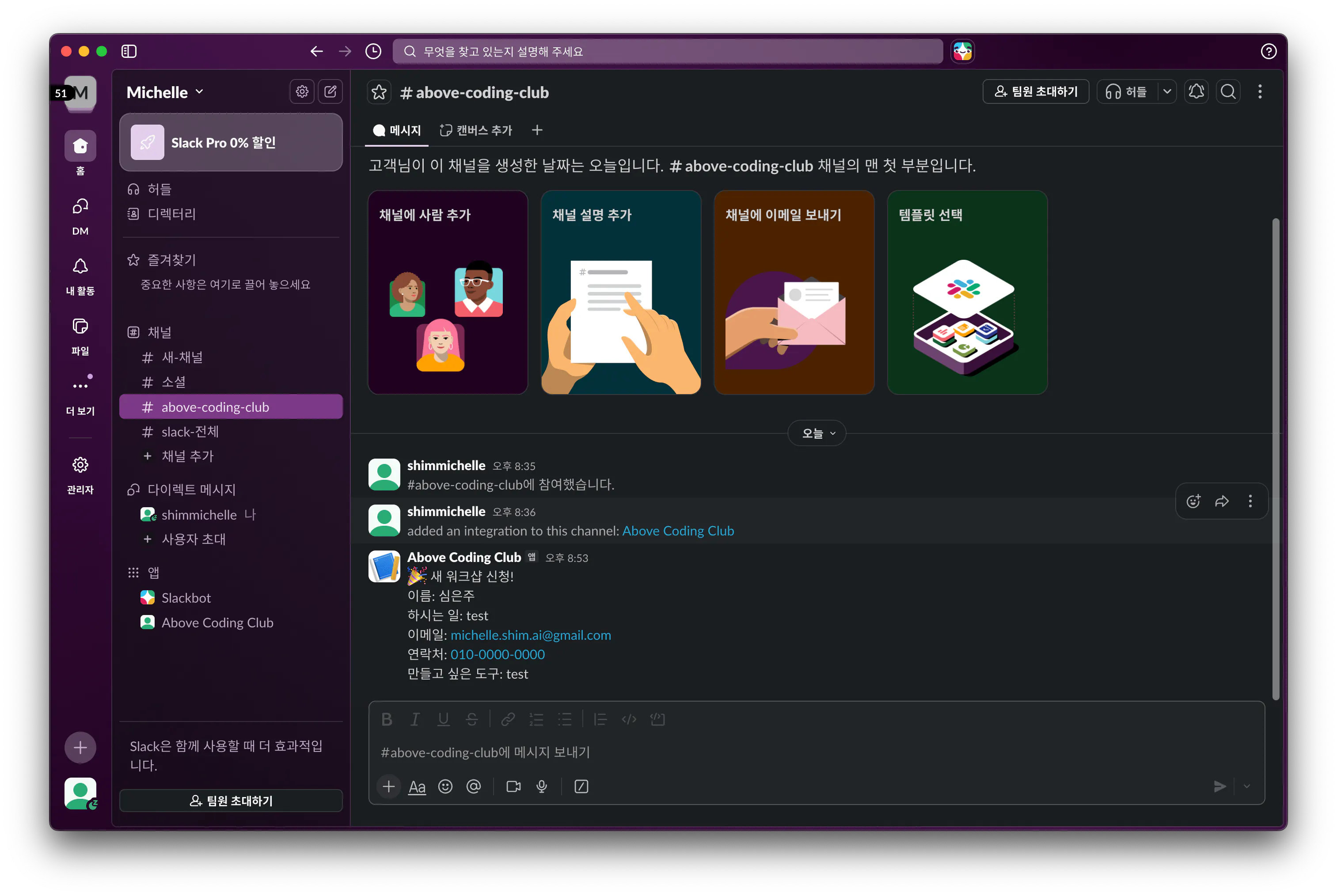
Task: Toggle the sidebar panel icon
Action: point(129,51)
